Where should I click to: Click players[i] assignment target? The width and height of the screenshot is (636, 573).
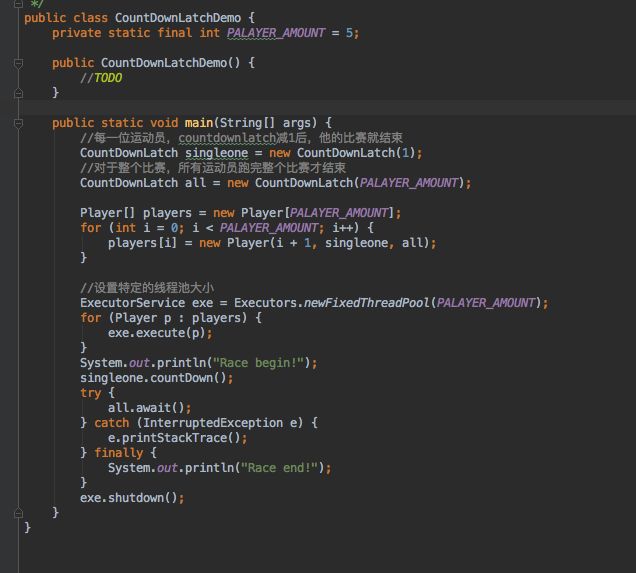click(x=142, y=243)
